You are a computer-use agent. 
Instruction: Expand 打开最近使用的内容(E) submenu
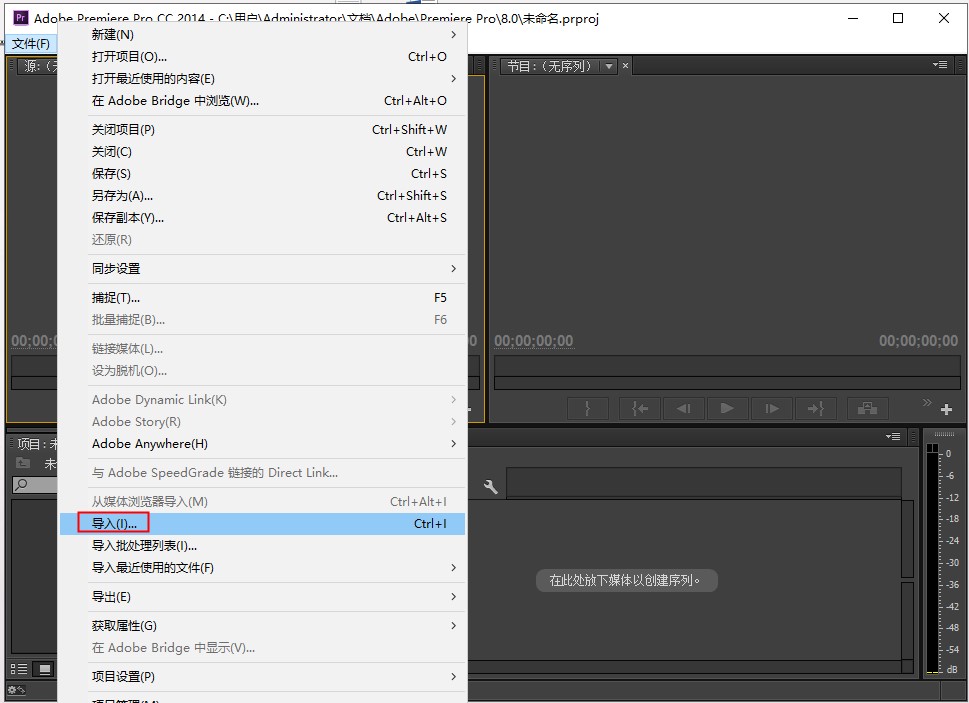click(x=263, y=79)
